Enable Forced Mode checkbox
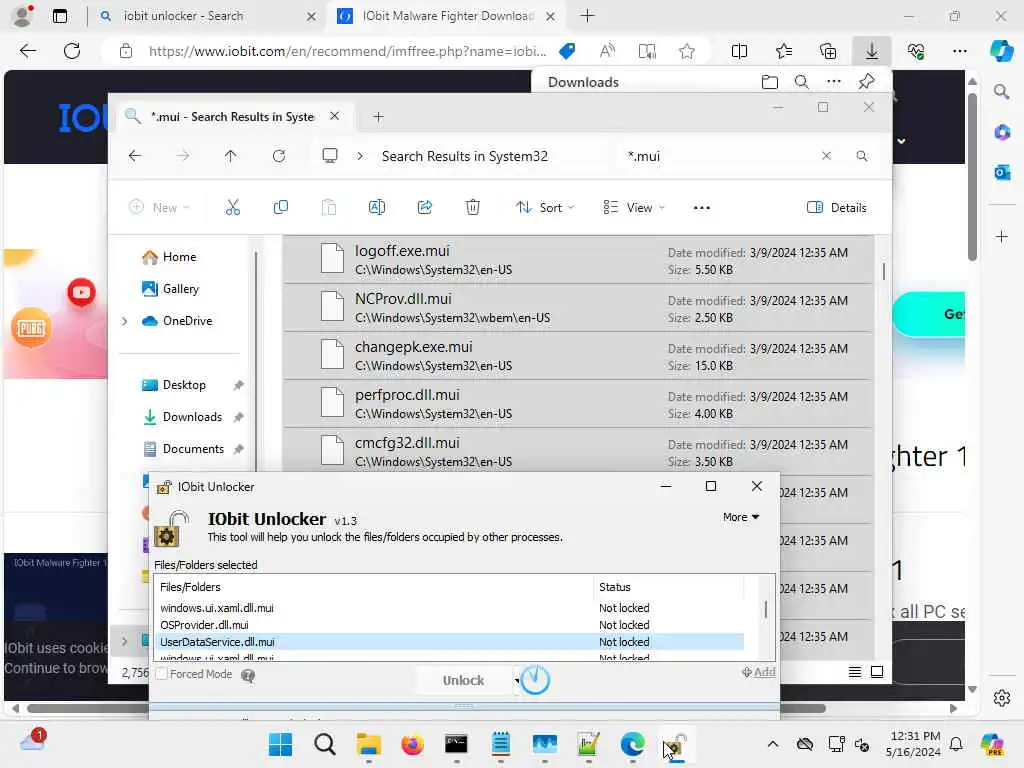 tap(162, 674)
